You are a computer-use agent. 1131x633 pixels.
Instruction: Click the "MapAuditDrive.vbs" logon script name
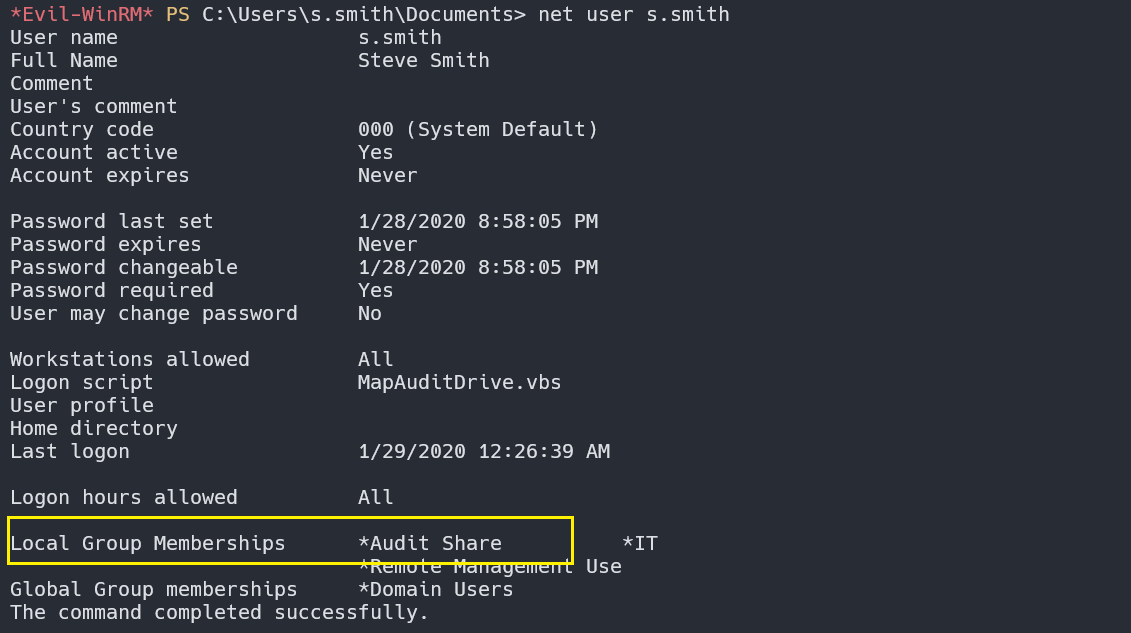pos(459,383)
